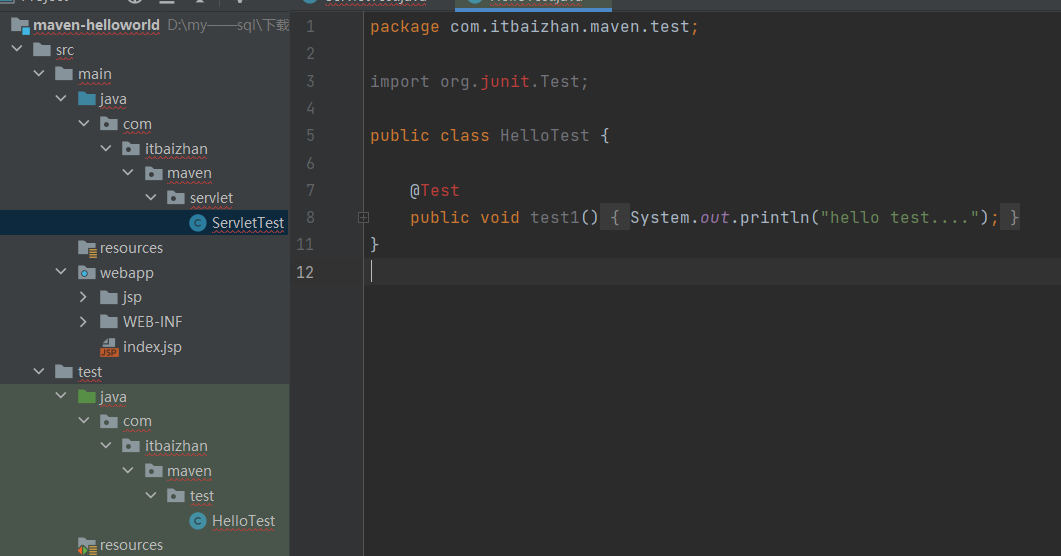
Task: Click the resources folder icon below ServletTest
Action: pos(87,248)
